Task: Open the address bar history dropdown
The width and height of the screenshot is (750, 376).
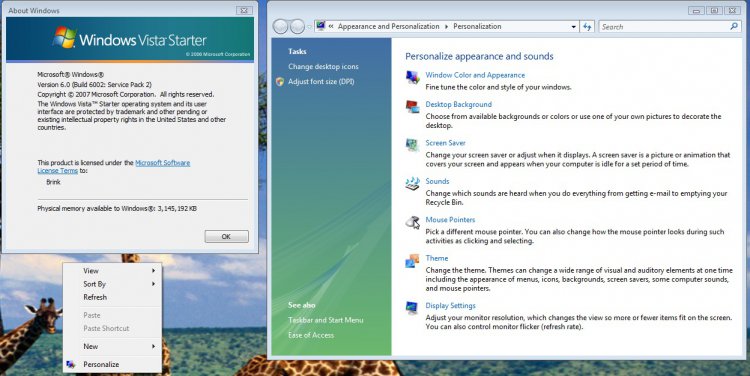Action: pos(574,27)
